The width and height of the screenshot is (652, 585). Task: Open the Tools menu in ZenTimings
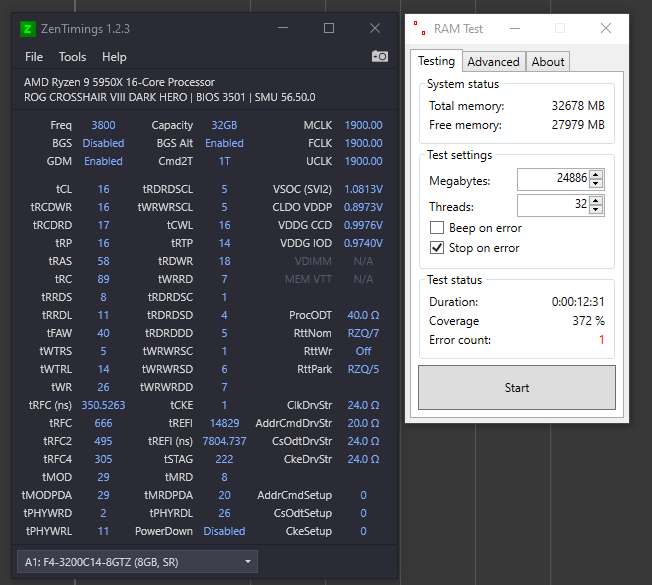pos(72,57)
